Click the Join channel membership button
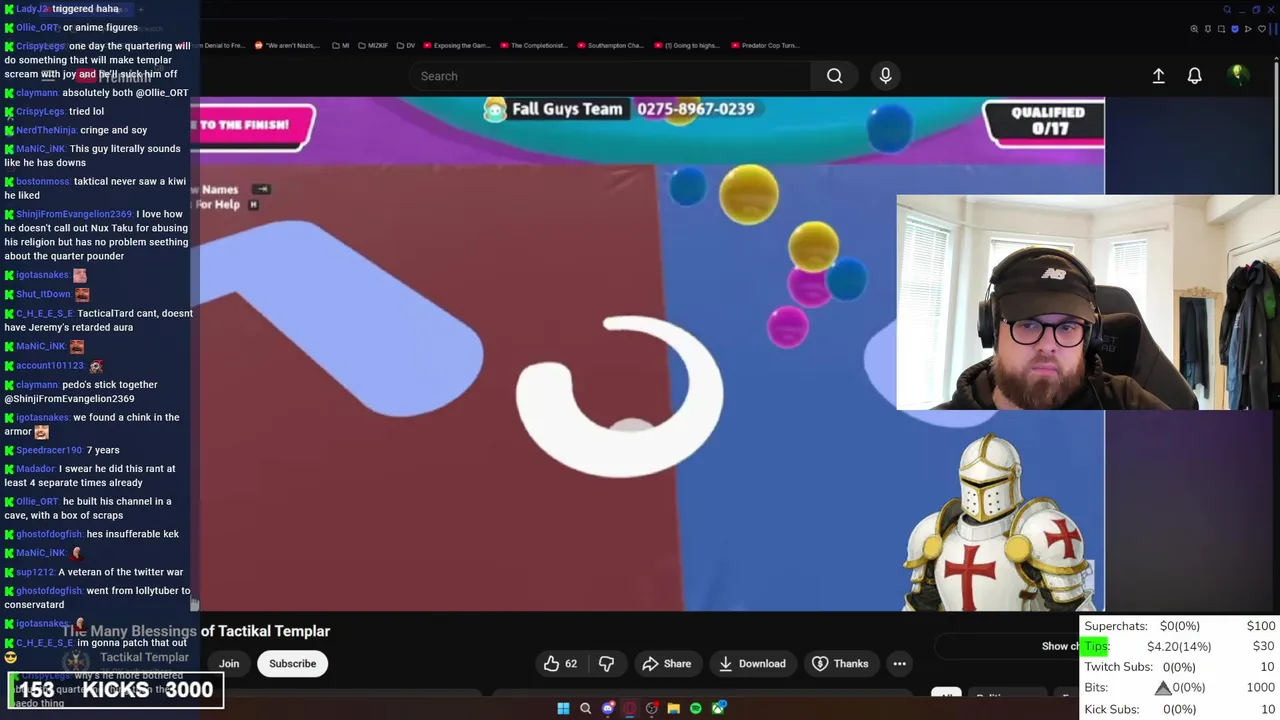The height and width of the screenshot is (720, 1280). coord(229,663)
